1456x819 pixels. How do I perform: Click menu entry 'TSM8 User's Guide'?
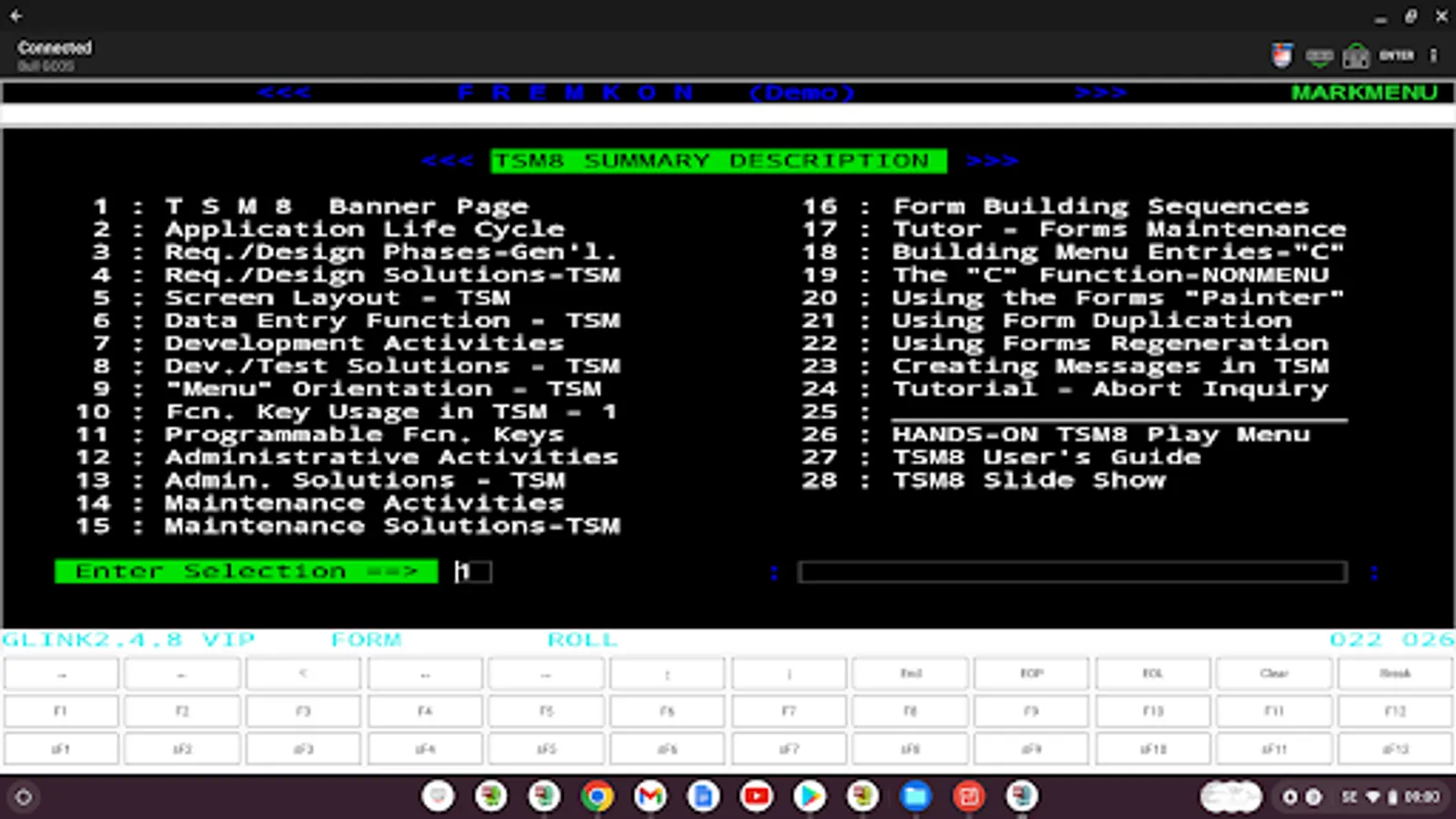coord(1046,457)
